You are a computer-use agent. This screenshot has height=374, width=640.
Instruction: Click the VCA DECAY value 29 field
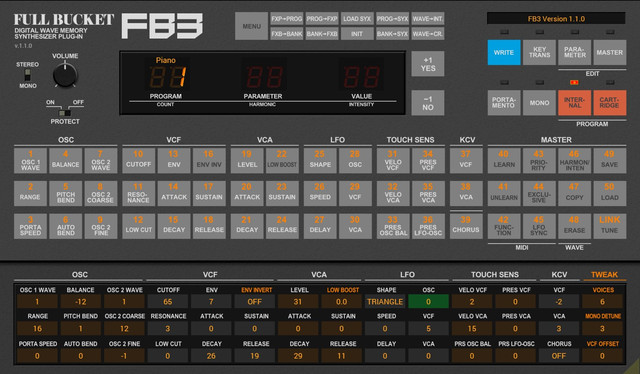pyautogui.click(x=298, y=356)
